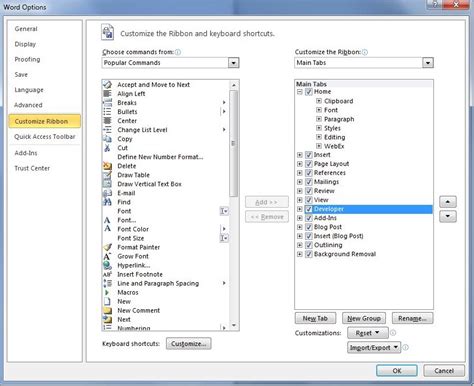Image resolution: width=474 pixels, height=386 pixels.
Task: Open the Trust Center category
Action: click(x=32, y=168)
